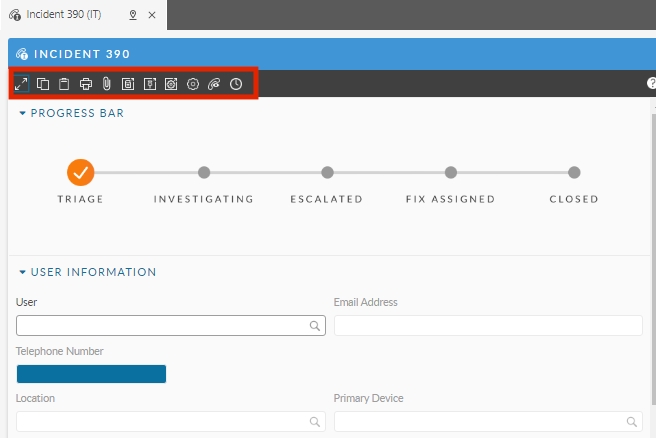Click the pin icon on Incident tab
This screenshot has width=656, height=438.
[x=133, y=15]
